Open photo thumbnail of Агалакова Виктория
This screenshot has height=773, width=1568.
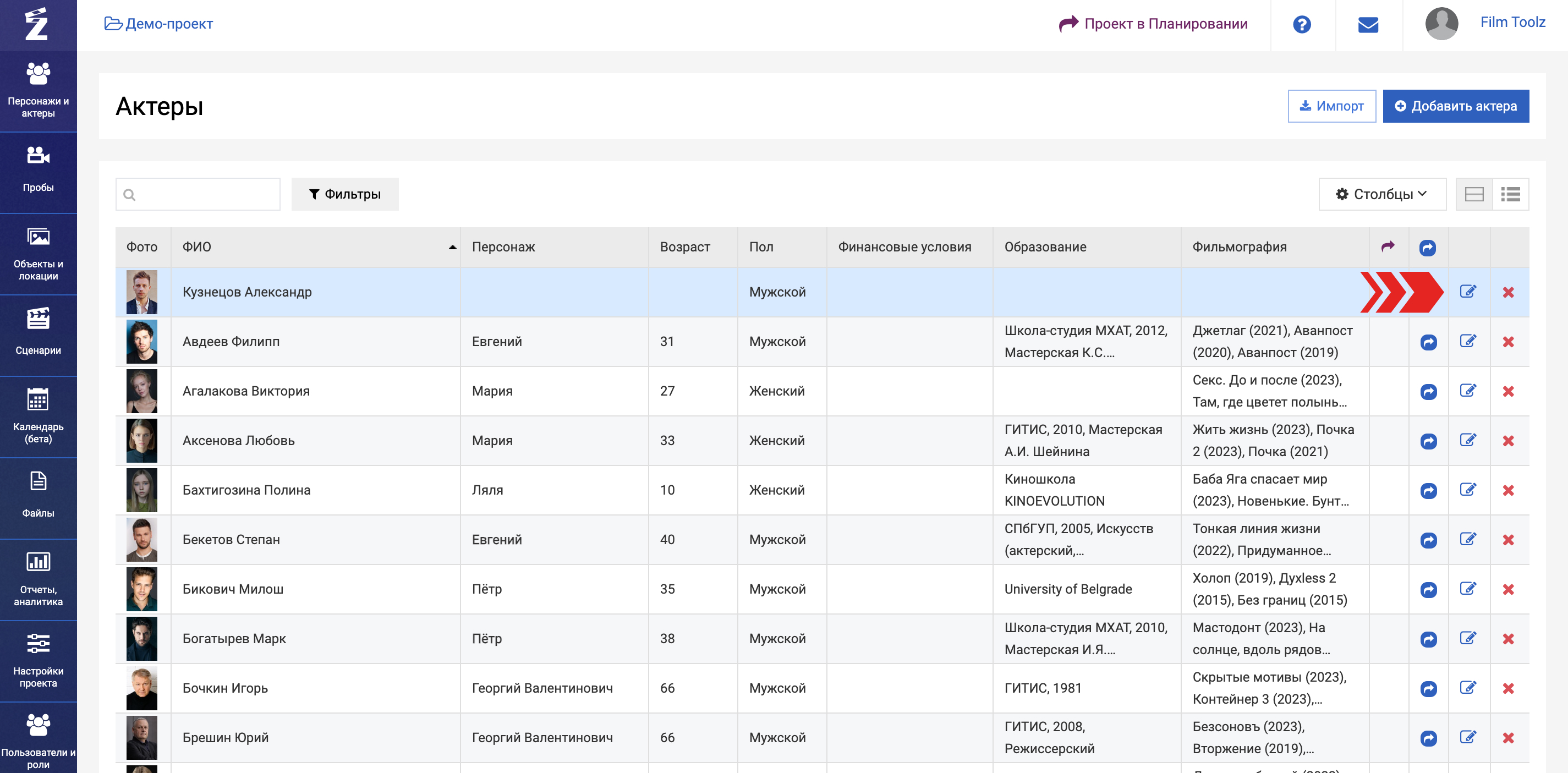click(x=142, y=391)
